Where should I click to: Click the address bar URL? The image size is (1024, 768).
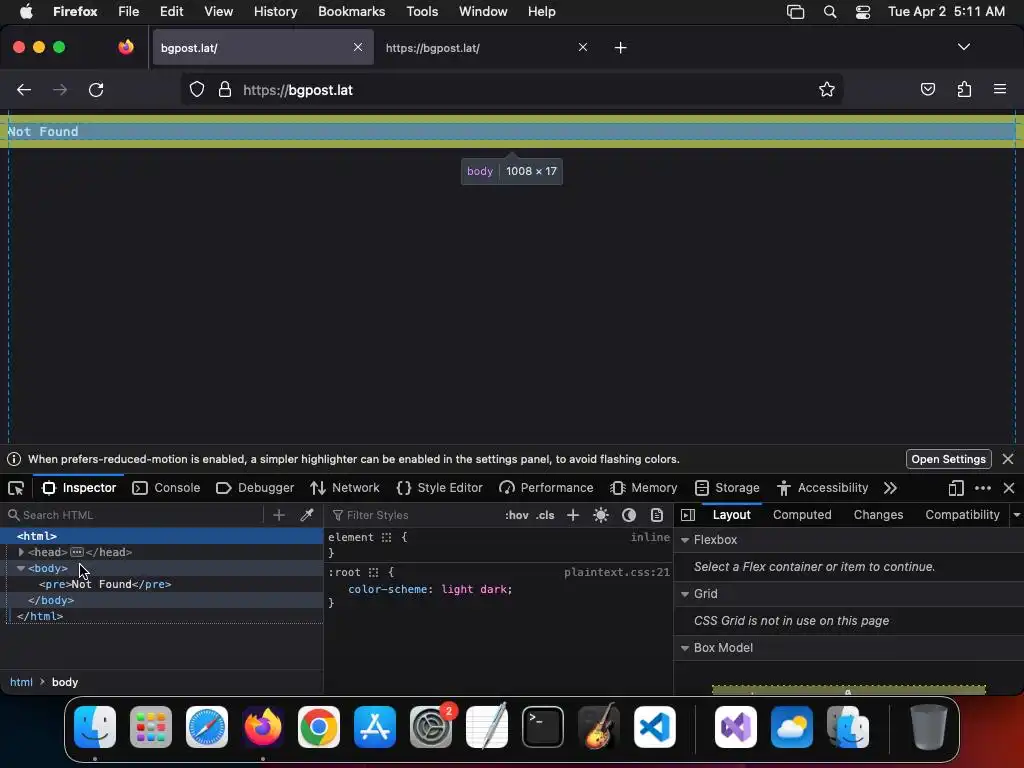(x=298, y=90)
